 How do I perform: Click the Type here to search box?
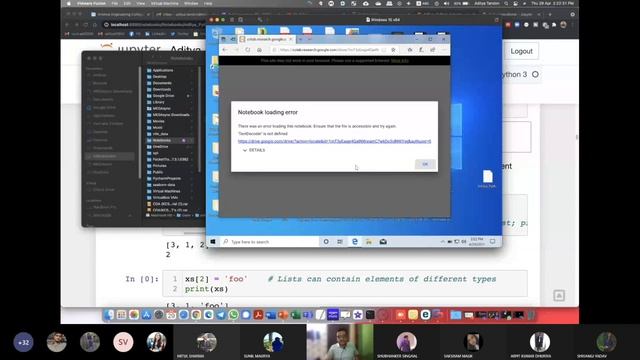[269, 242]
